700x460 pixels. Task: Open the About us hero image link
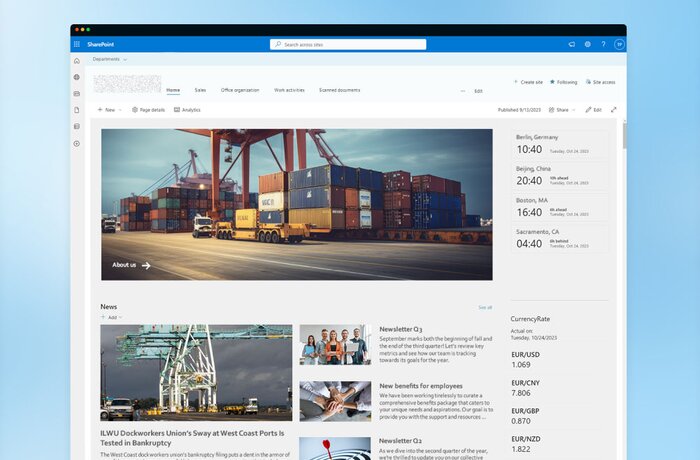pos(131,265)
